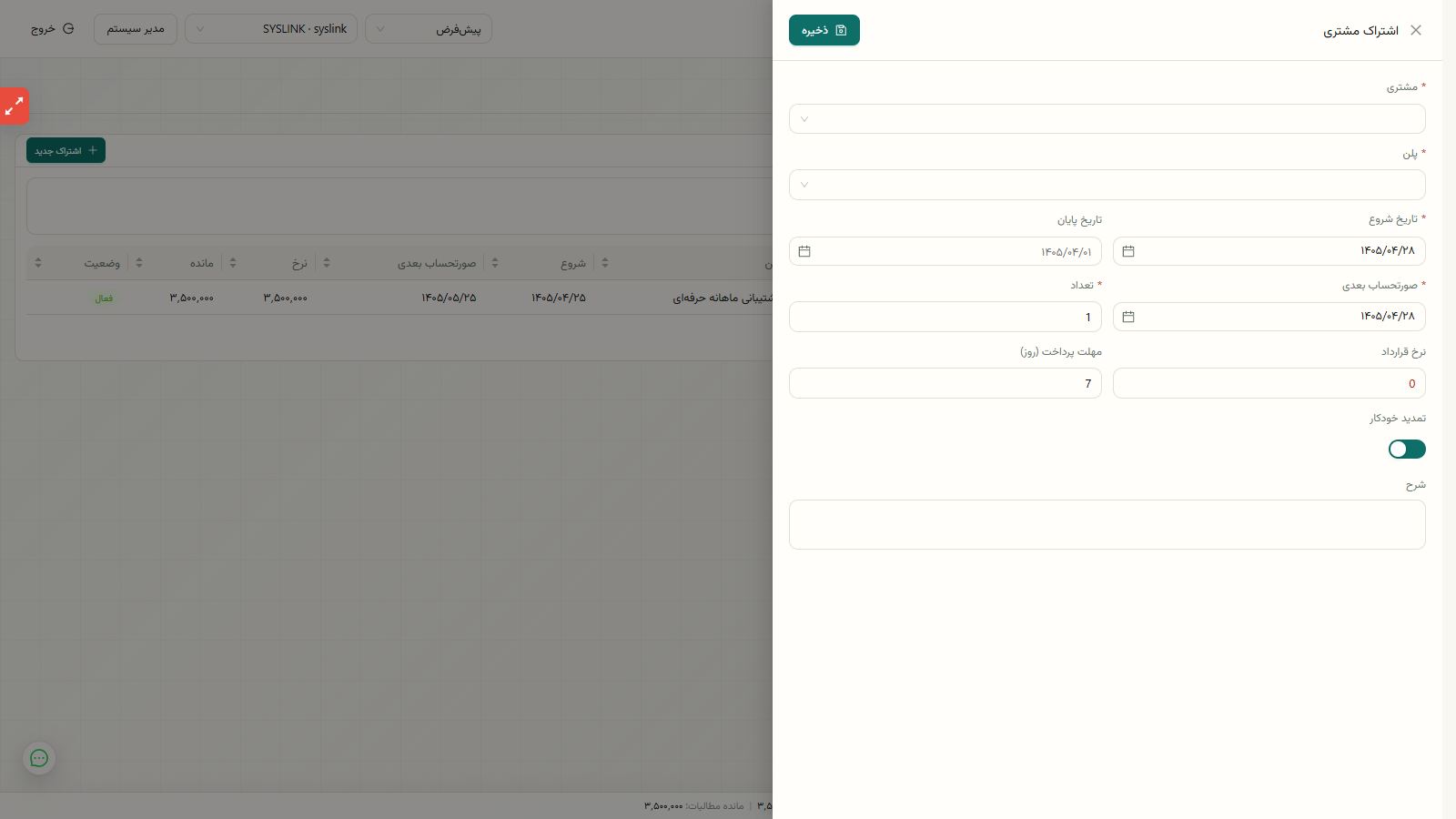Click the اشتراک جدید button
This screenshot has height=819, width=1456.
coord(66,150)
